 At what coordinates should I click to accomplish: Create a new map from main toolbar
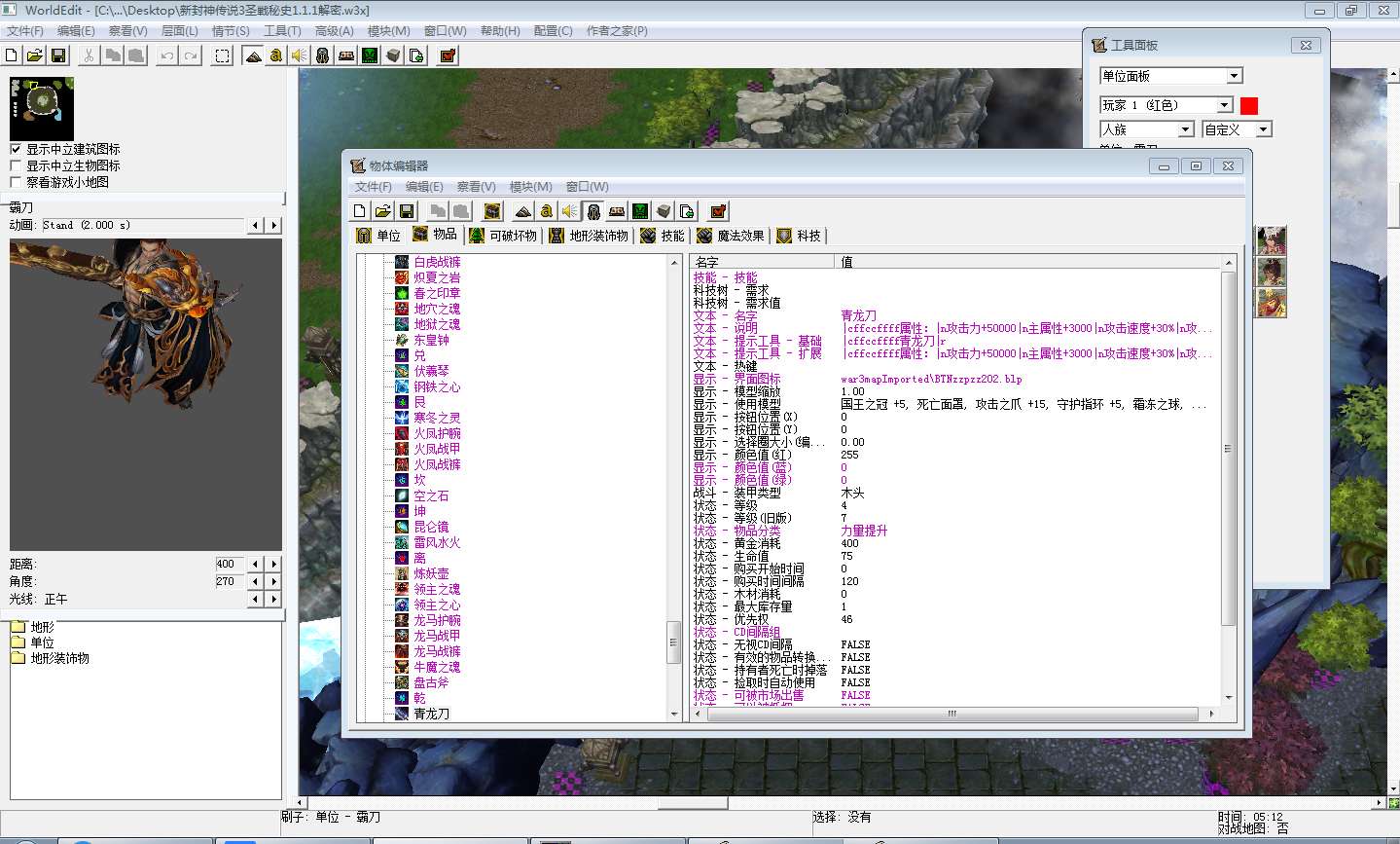(12, 55)
